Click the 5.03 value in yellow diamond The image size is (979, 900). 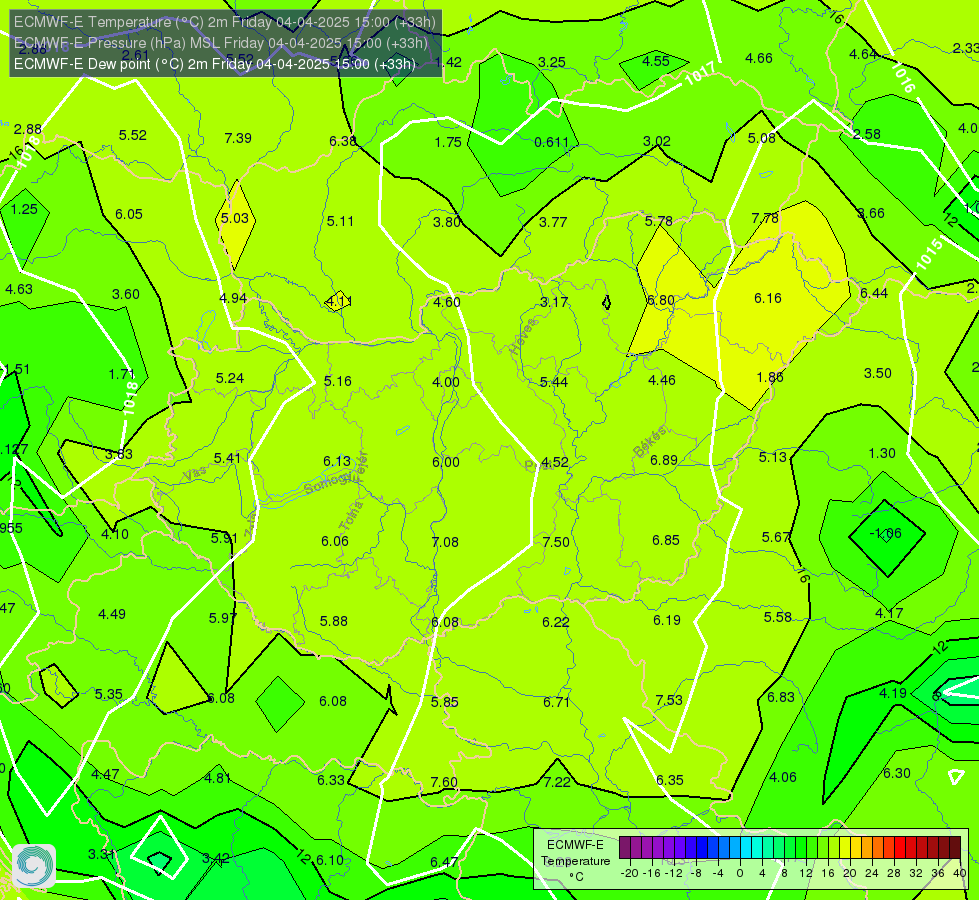click(235, 218)
